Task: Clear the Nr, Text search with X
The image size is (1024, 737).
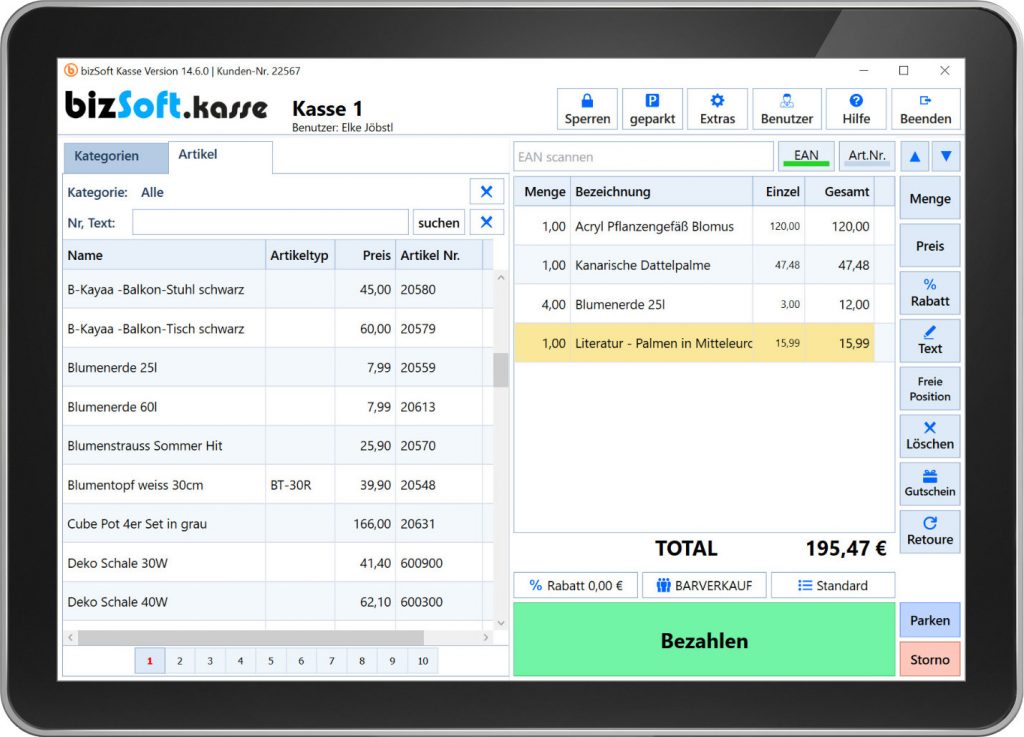Action: (x=487, y=222)
